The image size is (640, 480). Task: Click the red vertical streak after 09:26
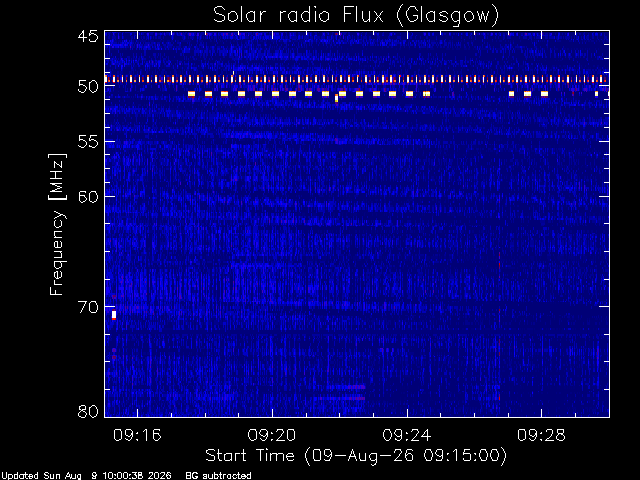tap(499, 327)
